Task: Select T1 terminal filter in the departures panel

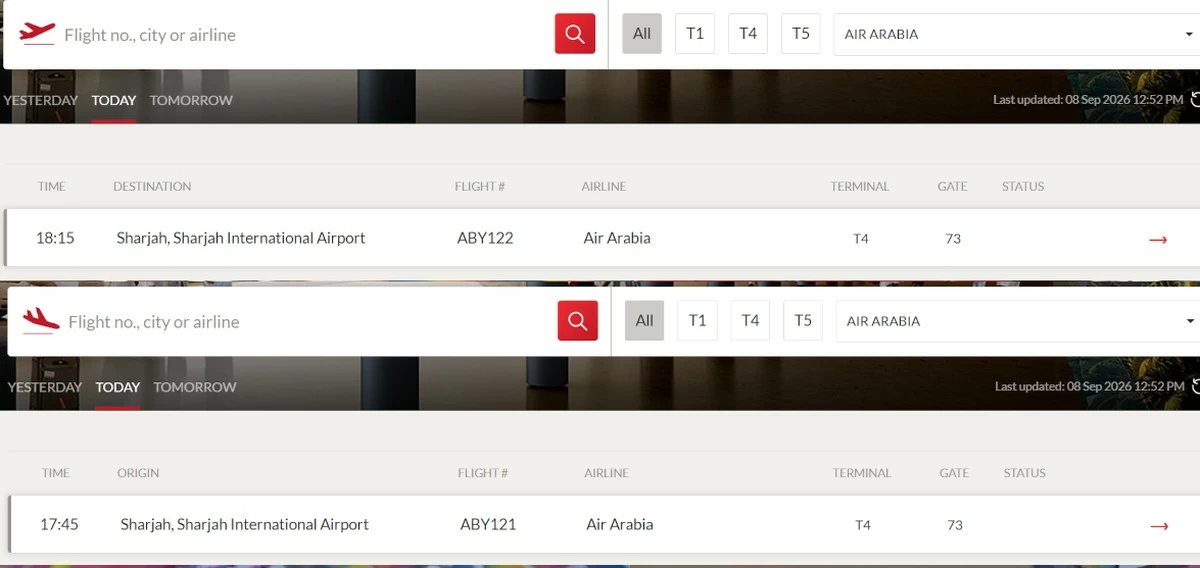Action: (x=695, y=34)
